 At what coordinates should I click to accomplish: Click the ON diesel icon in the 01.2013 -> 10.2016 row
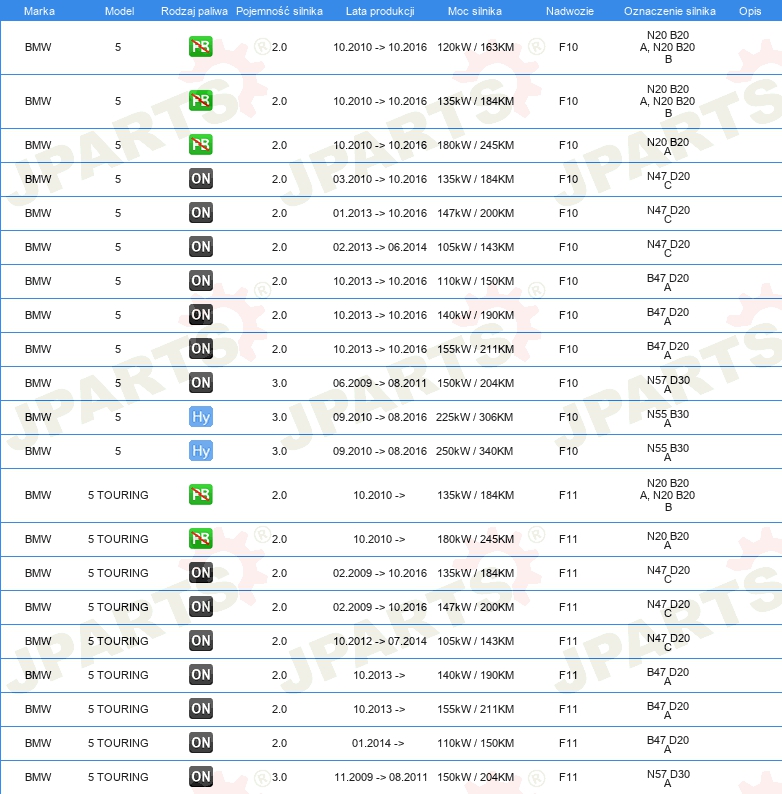201,213
